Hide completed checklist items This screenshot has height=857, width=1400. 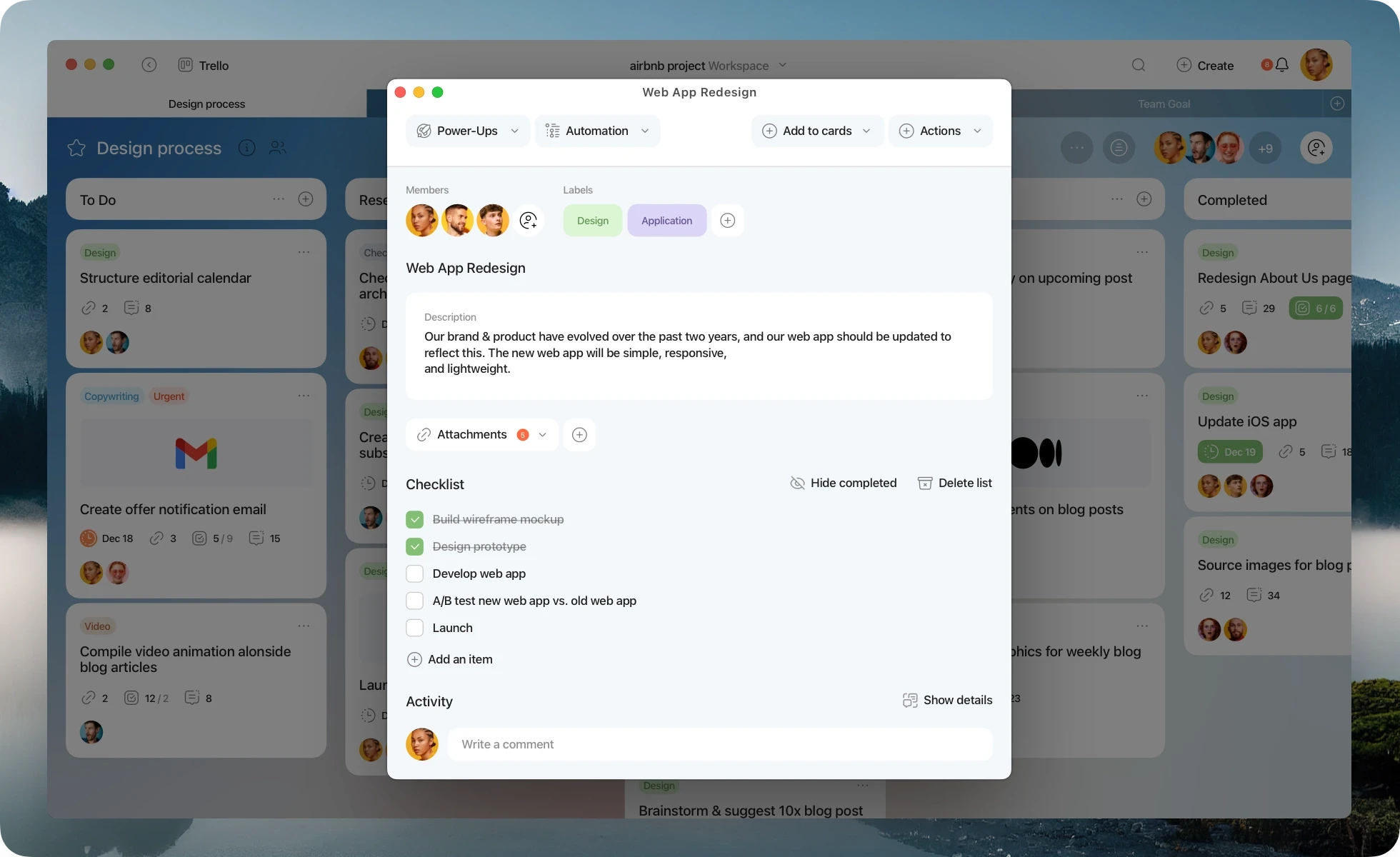[843, 483]
